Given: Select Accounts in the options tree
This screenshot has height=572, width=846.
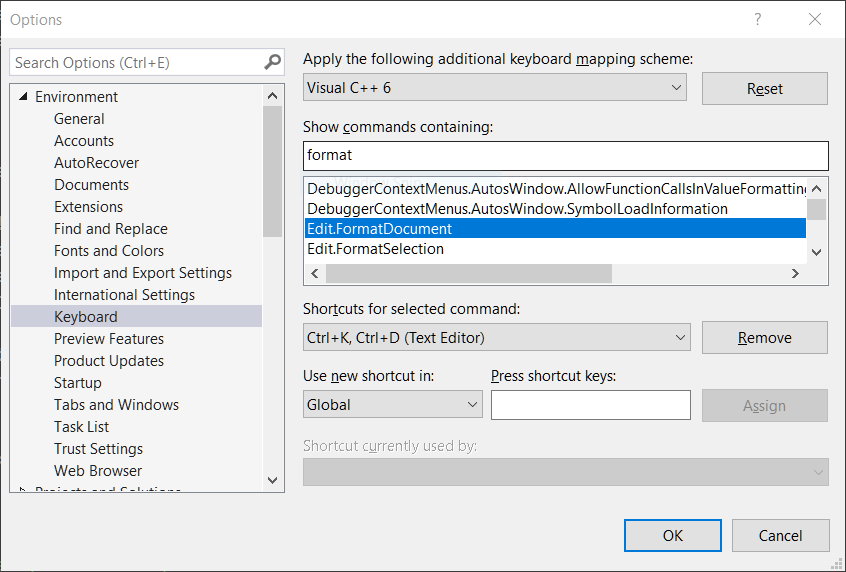Looking at the screenshot, I should click(84, 141).
